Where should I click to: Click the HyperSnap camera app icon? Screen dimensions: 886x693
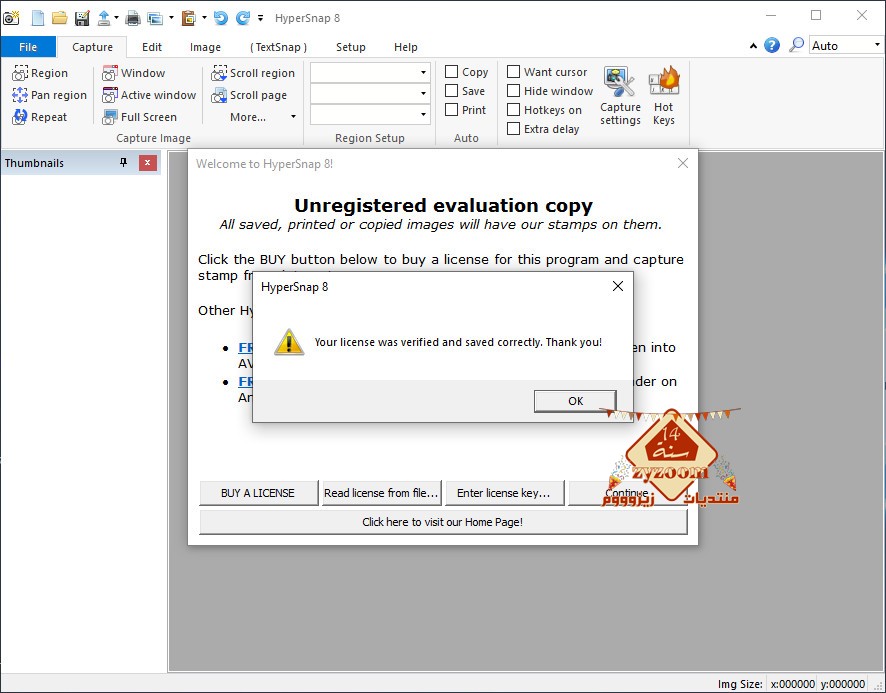click(11, 18)
